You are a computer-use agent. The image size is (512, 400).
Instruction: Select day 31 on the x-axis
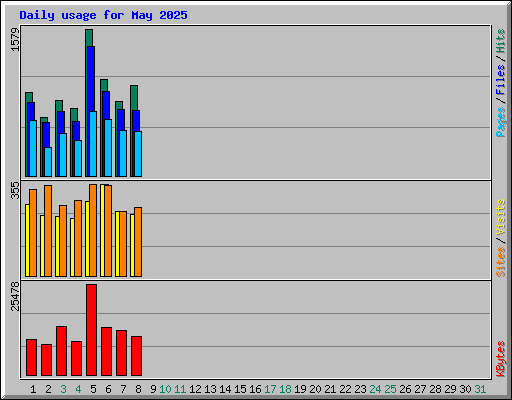click(x=480, y=389)
